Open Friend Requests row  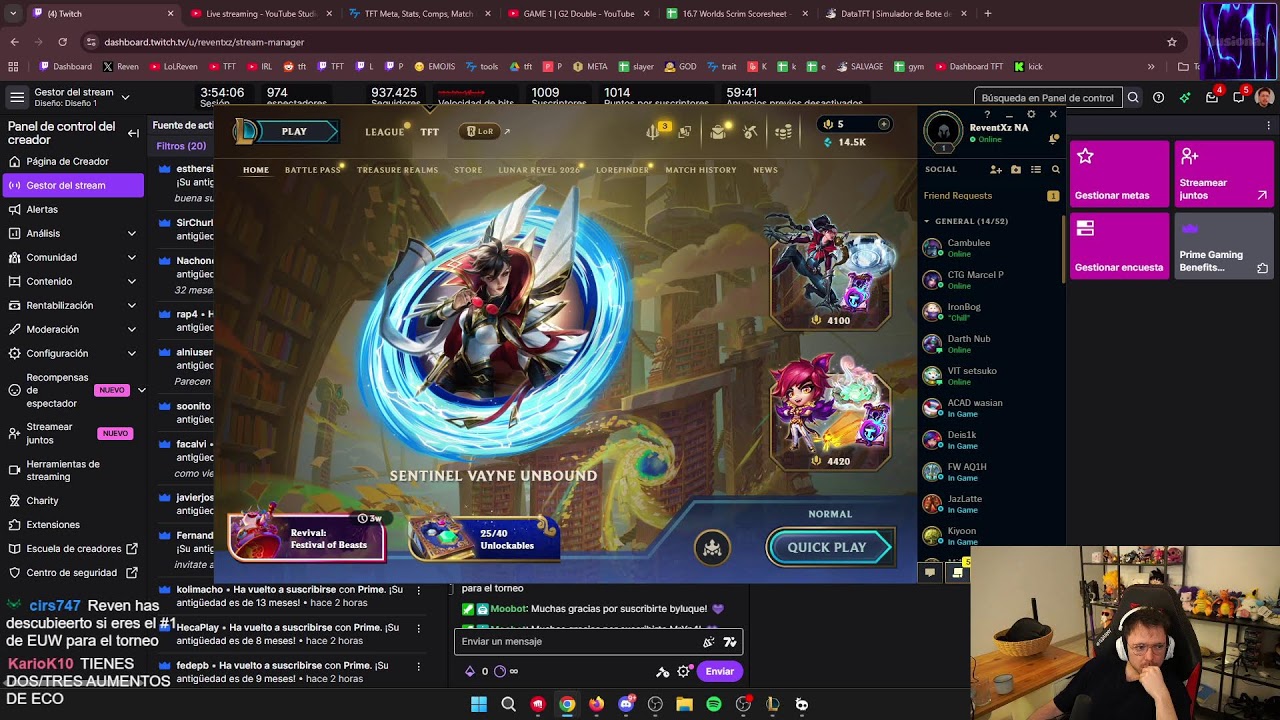pyautogui.click(x=991, y=196)
